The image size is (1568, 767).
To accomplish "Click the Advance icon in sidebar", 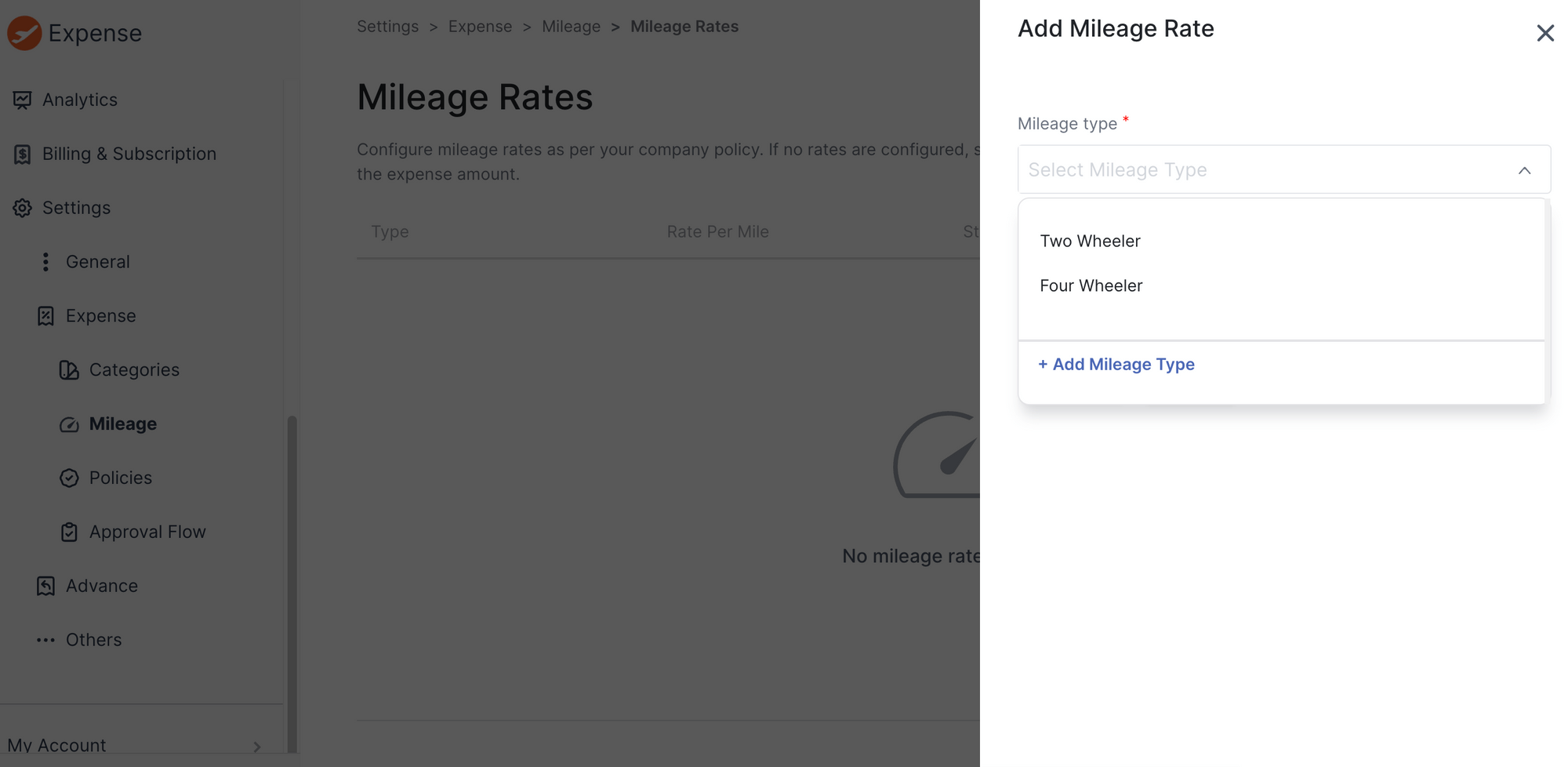I will point(45,586).
